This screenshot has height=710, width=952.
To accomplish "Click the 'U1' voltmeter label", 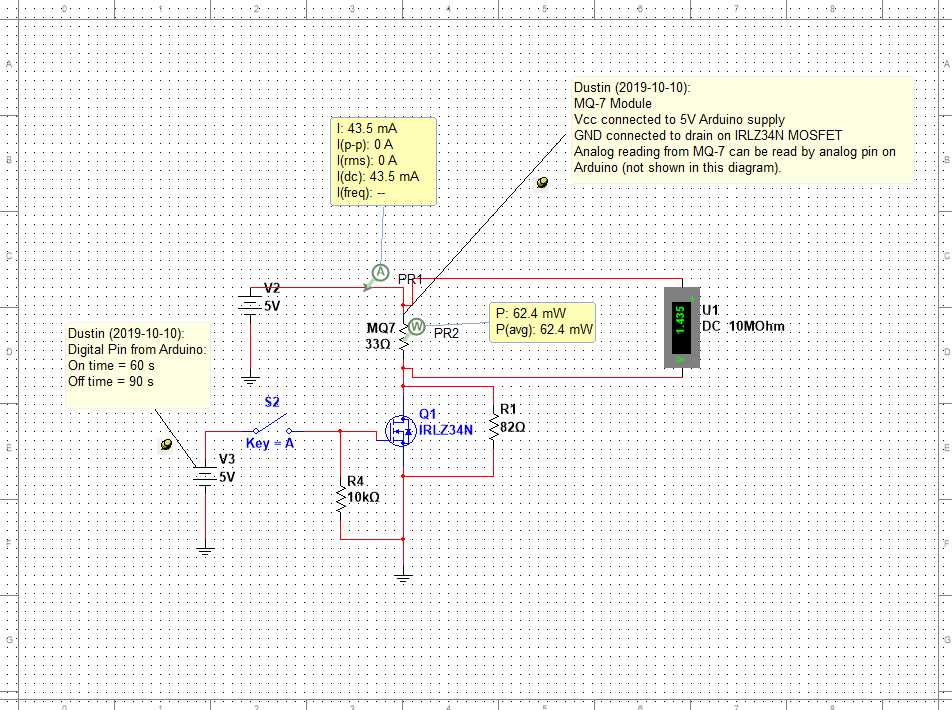I will click(710, 310).
